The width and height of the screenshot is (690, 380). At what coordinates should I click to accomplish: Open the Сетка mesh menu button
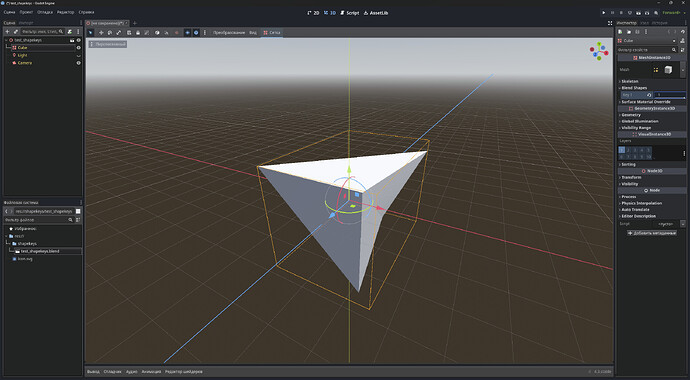click(272, 33)
